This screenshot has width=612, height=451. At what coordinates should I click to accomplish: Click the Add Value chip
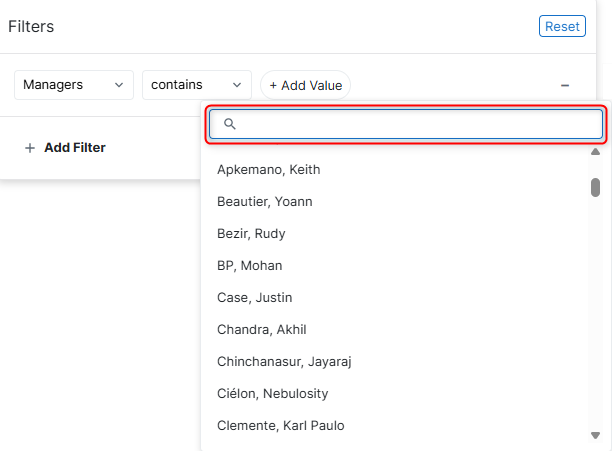pyautogui.click(x=305, y=85)
